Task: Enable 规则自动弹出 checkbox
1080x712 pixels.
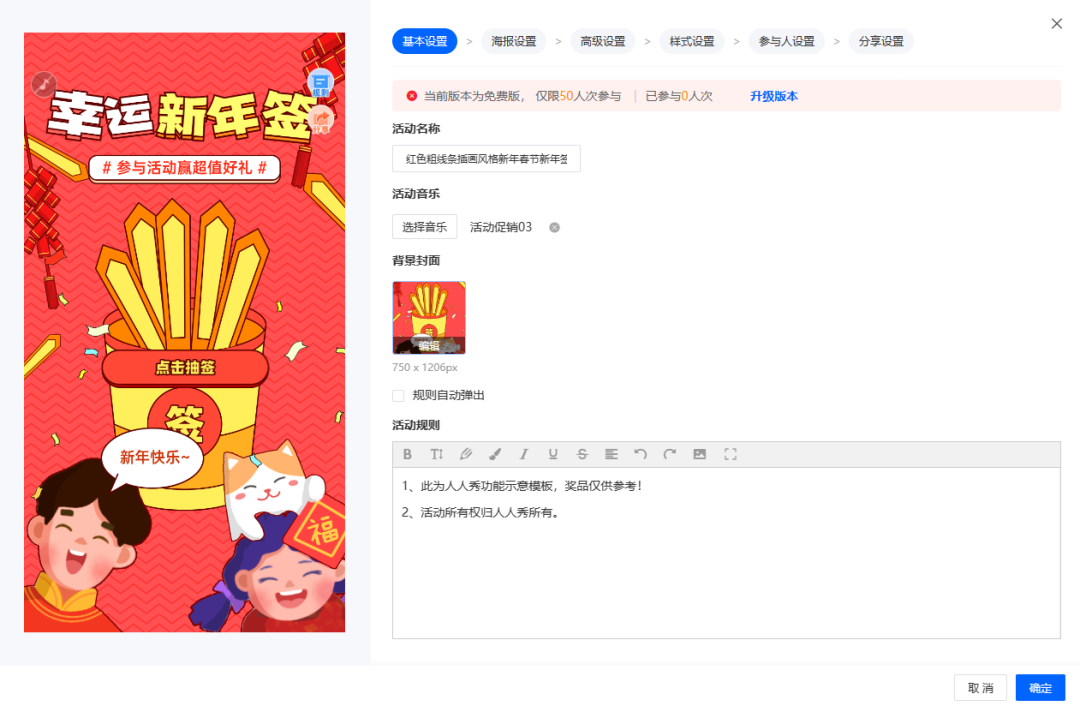Action: pos(398,396)
